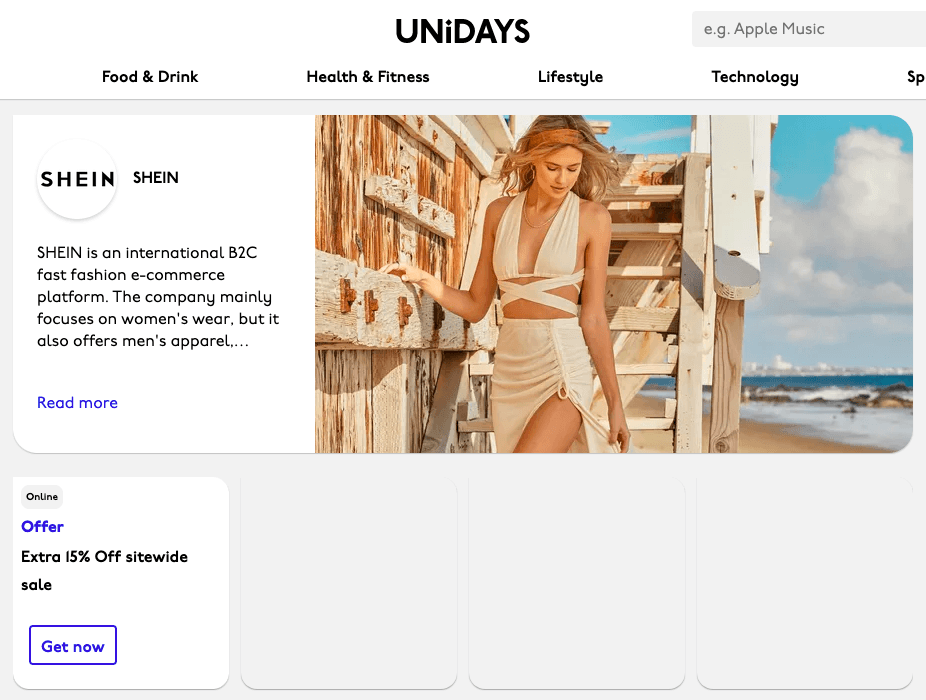Click the 'Extra 15% Off sitewide sale' text
The image size is (926, 700).
(105, 571)
